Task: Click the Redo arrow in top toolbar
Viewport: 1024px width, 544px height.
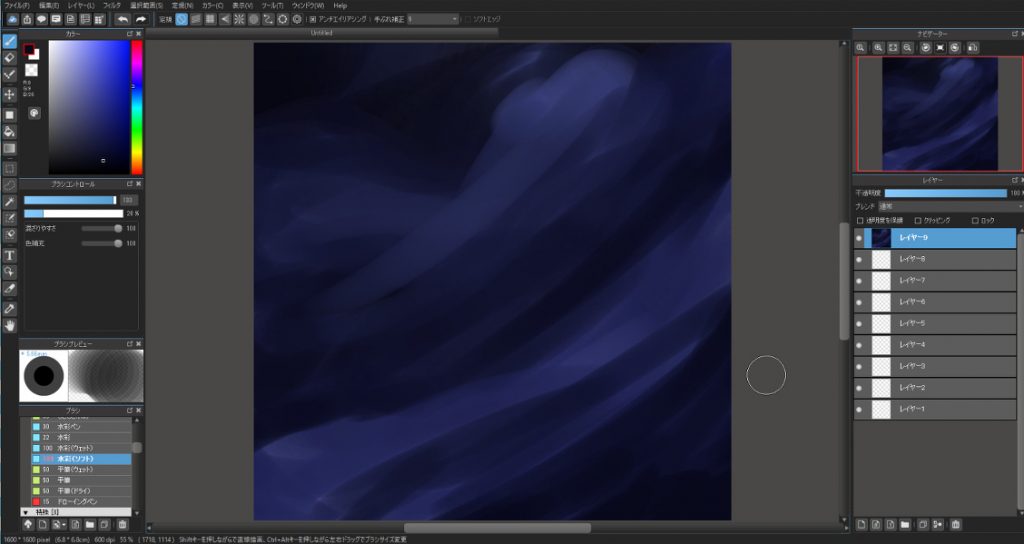Action: 140,19
